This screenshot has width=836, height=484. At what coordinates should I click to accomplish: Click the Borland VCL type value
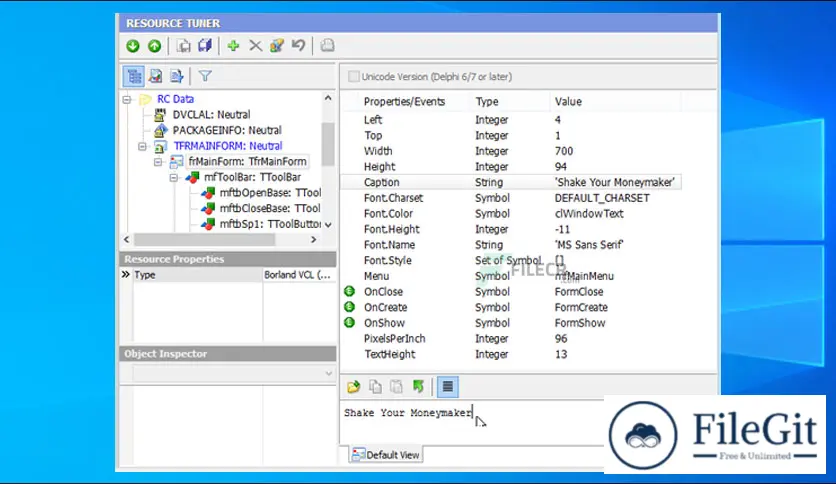pos(298,275)
